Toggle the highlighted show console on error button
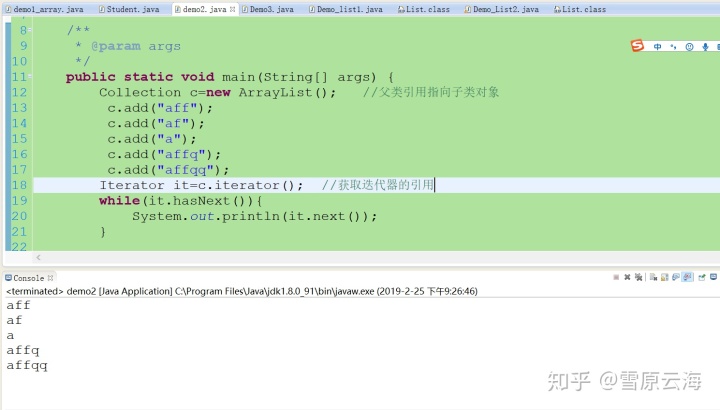The image size is (720, 410). click(687, 277)
